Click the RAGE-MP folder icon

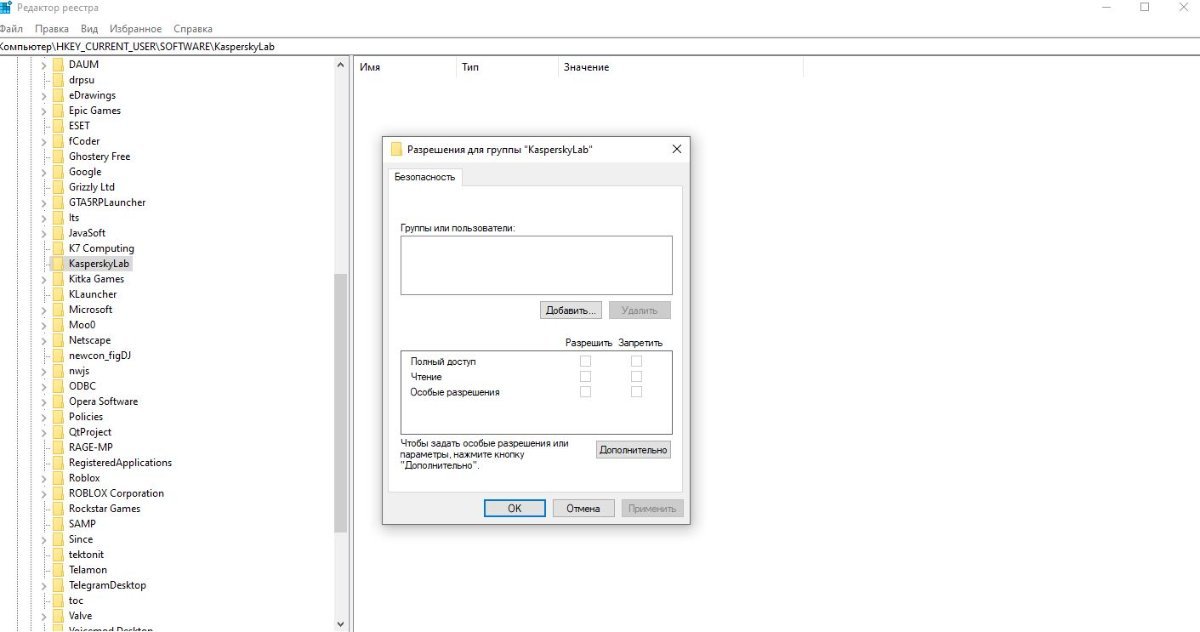57,447
